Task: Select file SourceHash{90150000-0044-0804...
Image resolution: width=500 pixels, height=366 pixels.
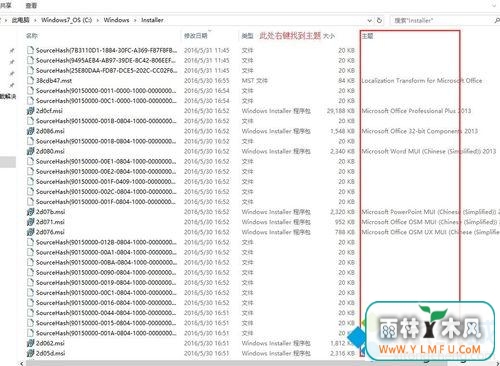Action: (x=106, y=313)
